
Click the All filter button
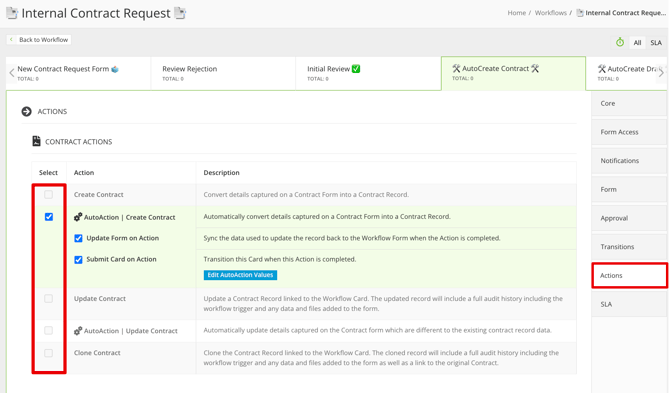click(637, 42)
